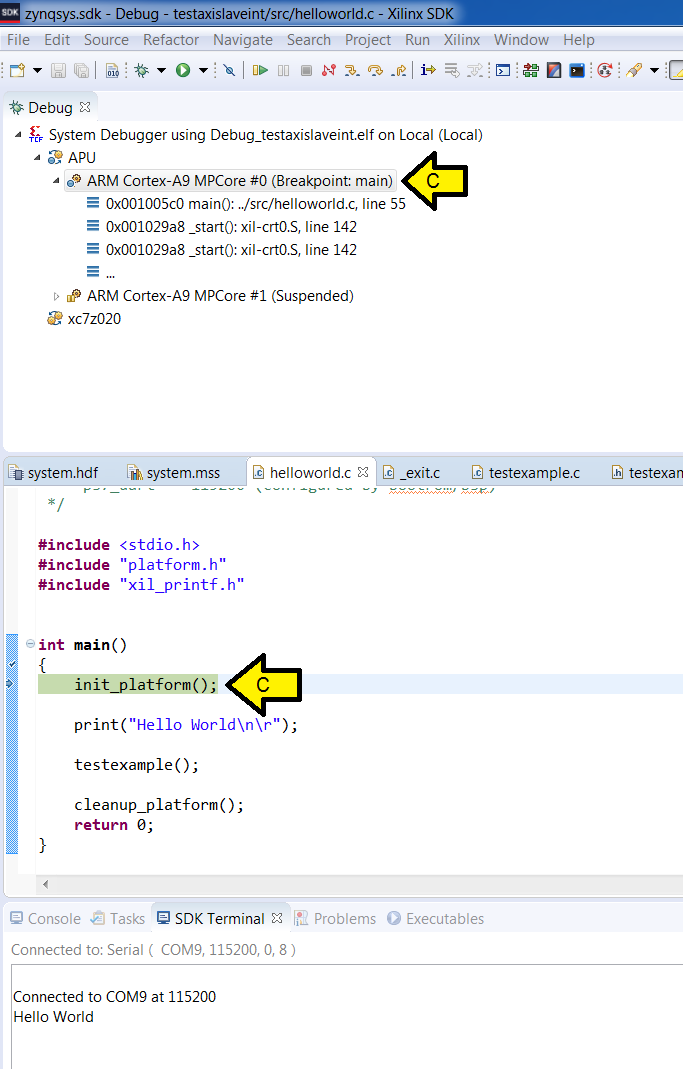This screenshot has width=683, height=1069.
Task: Click the green Run launch icon
Action: tap(183, 71)
